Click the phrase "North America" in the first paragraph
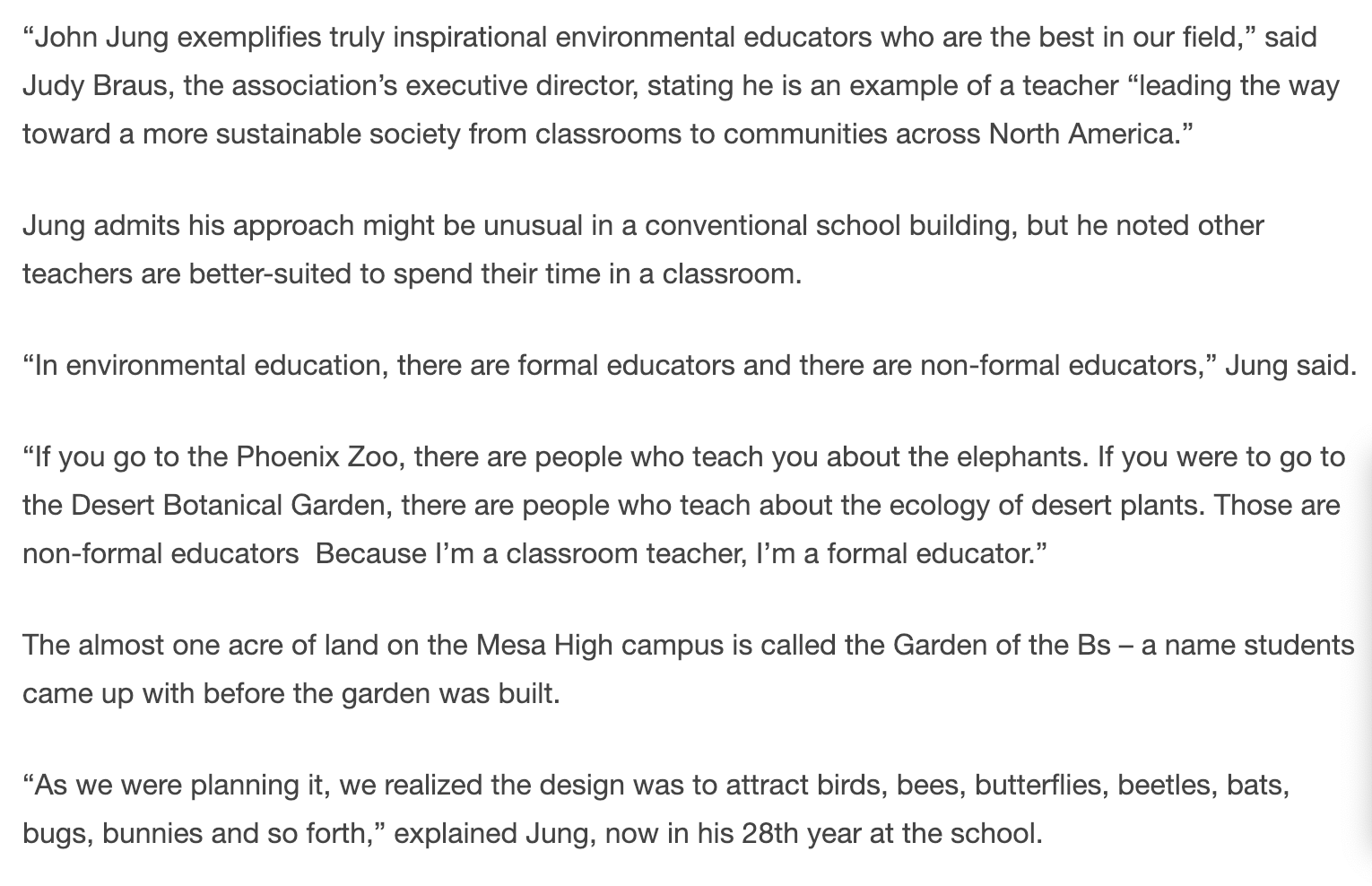Screen dimensions: 1372x886 pos(1081,135)
